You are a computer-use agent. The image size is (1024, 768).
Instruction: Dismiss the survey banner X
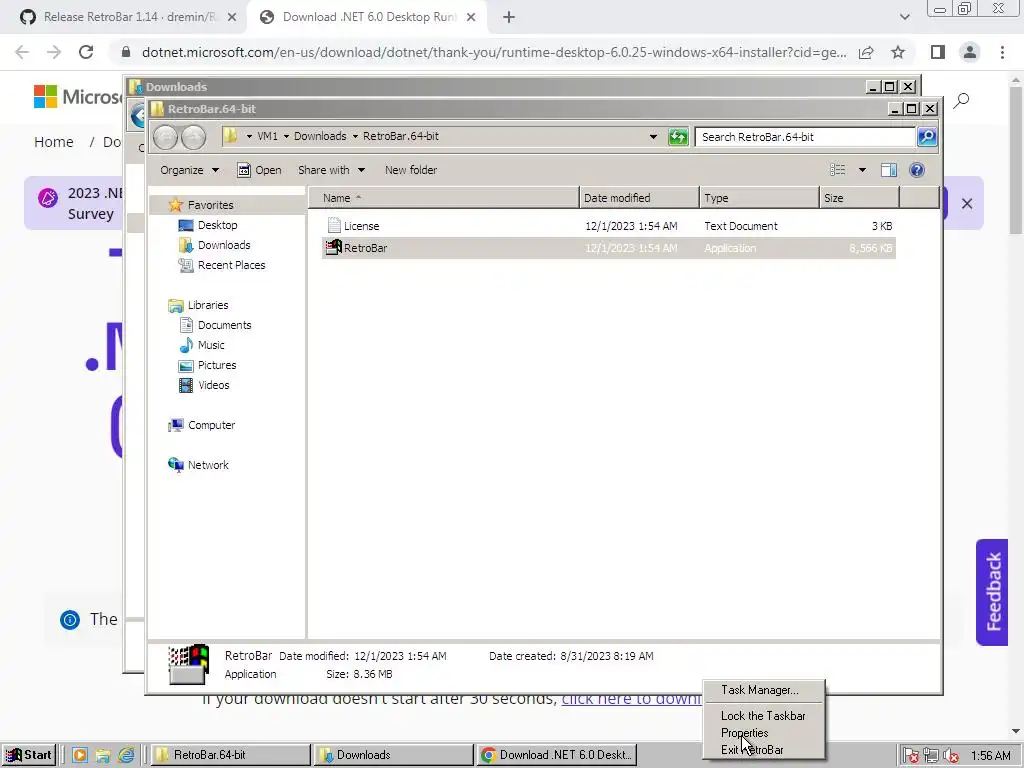[967, 204]
